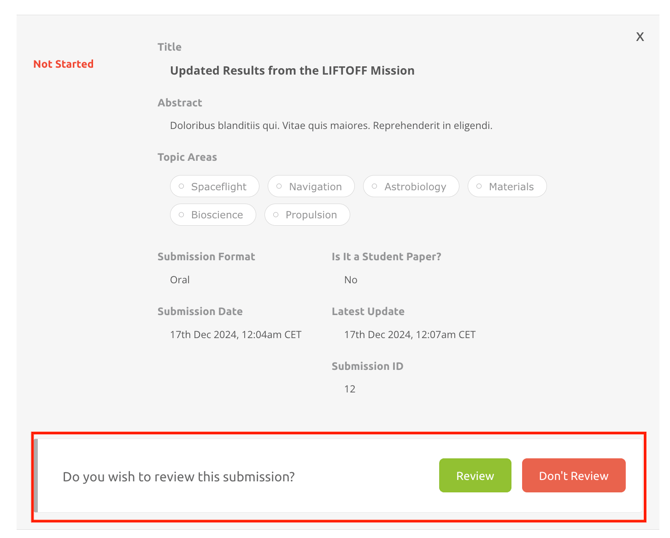Pick the Materials topic tag
Screen dimensions: 670x538
pos(507,187)
